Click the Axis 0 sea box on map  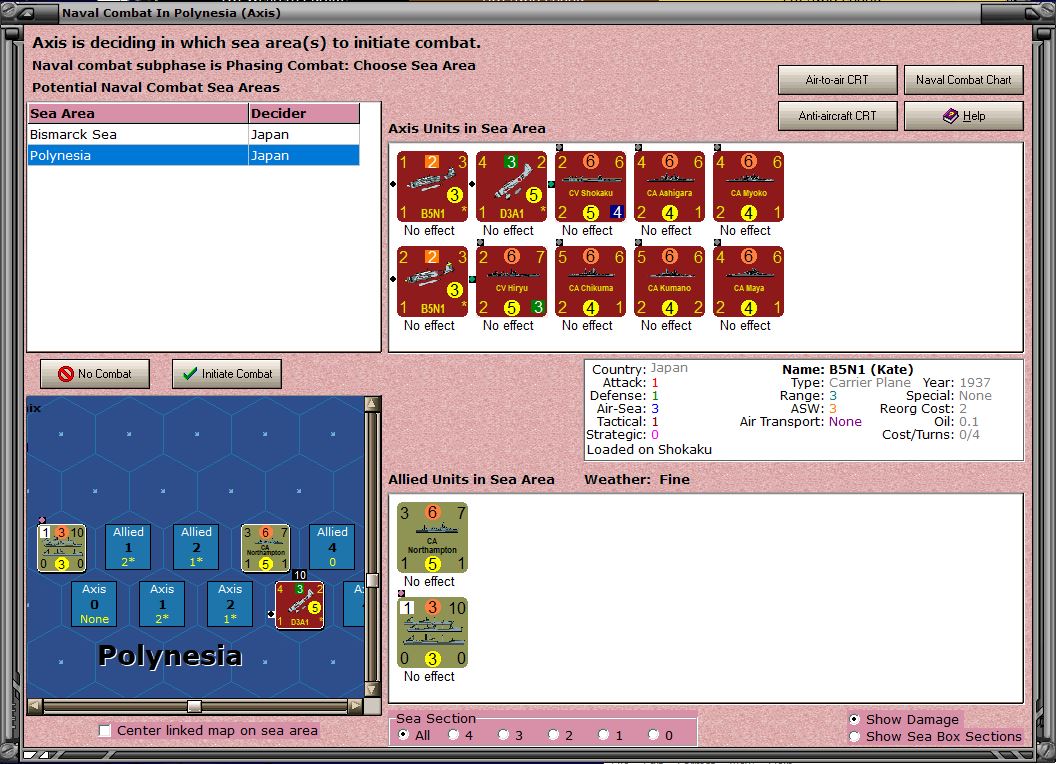[x=94, y=604]
